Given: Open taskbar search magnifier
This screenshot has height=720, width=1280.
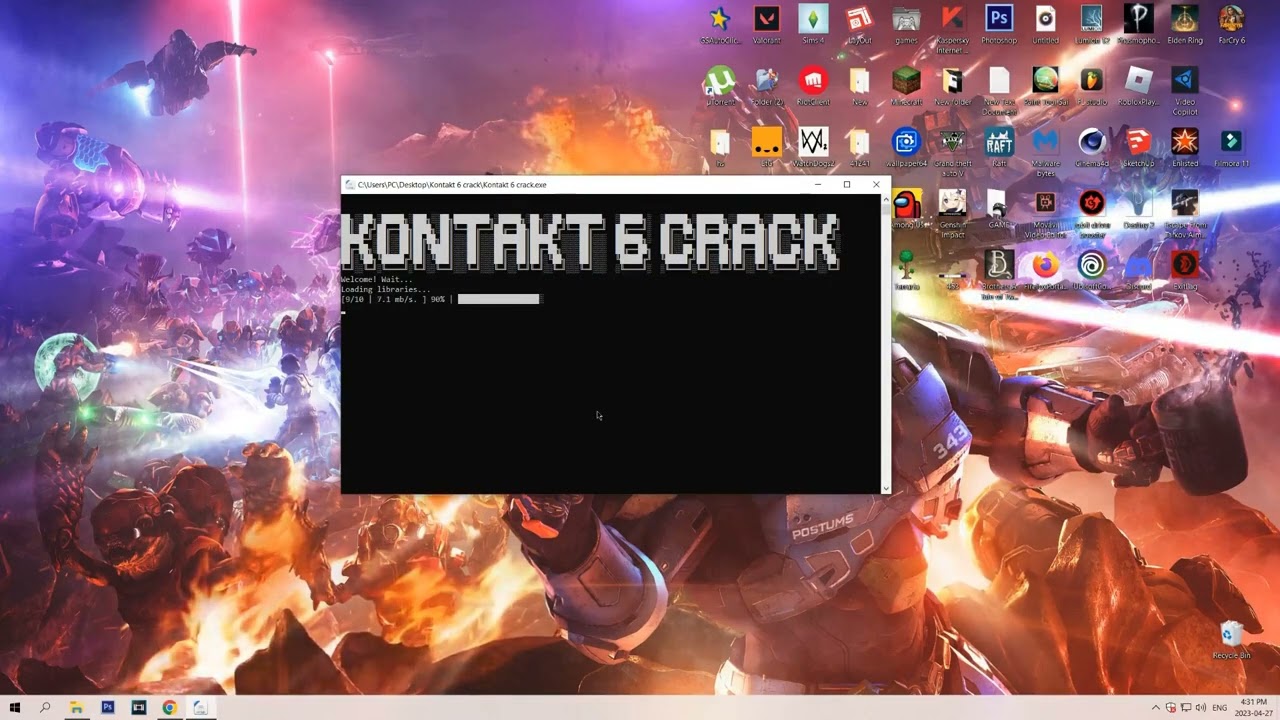Looking at the screenshot, I should (45, 708).
